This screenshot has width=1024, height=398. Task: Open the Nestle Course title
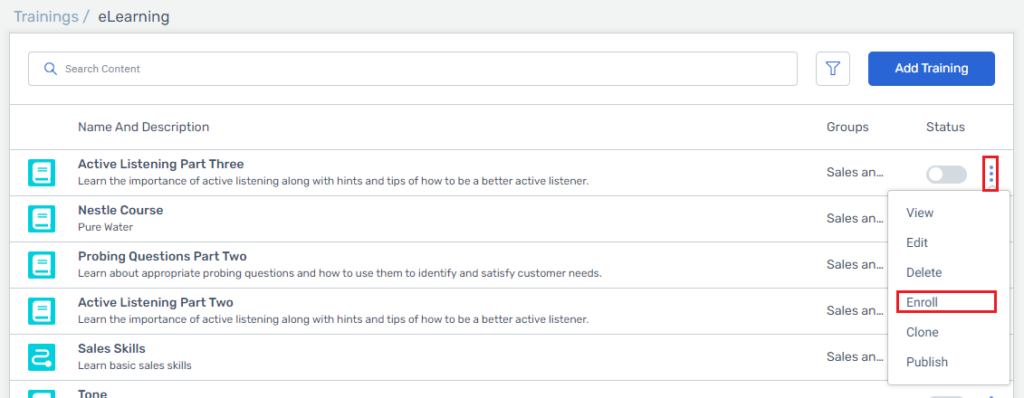pyautogui.click(x=120, y=210)
